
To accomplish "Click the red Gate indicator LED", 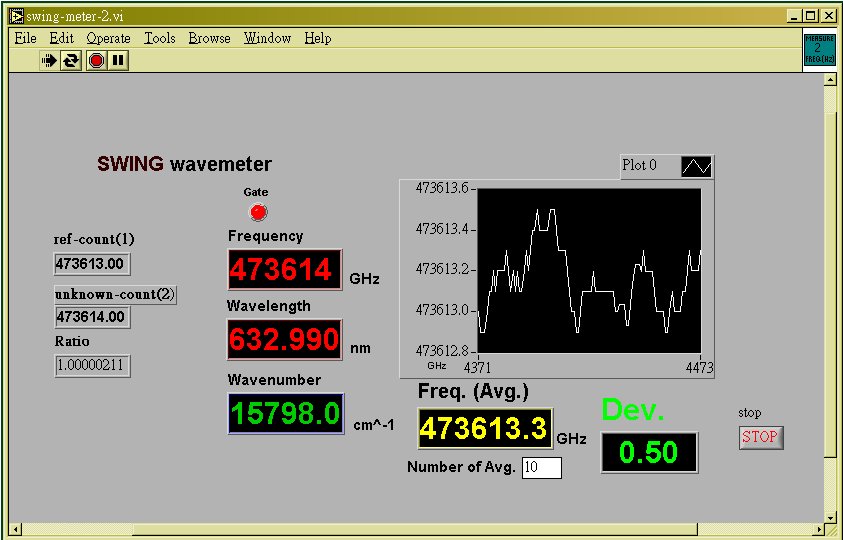I will pyautogui.click(x=258, y=212).
